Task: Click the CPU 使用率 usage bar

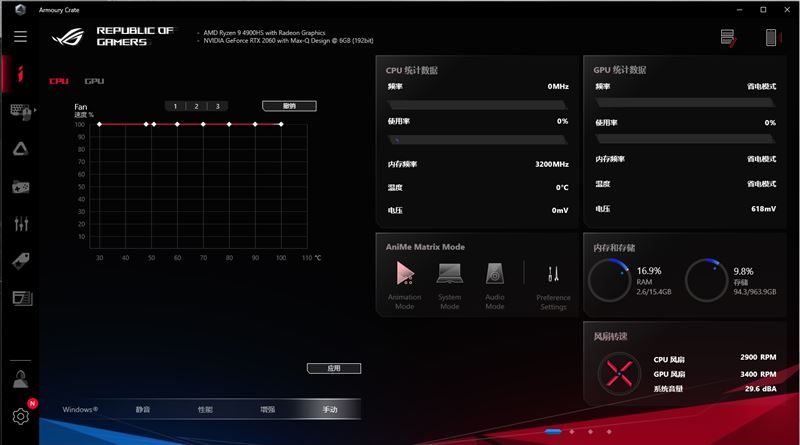Action: pyautogui.click(x=478, y=139)
